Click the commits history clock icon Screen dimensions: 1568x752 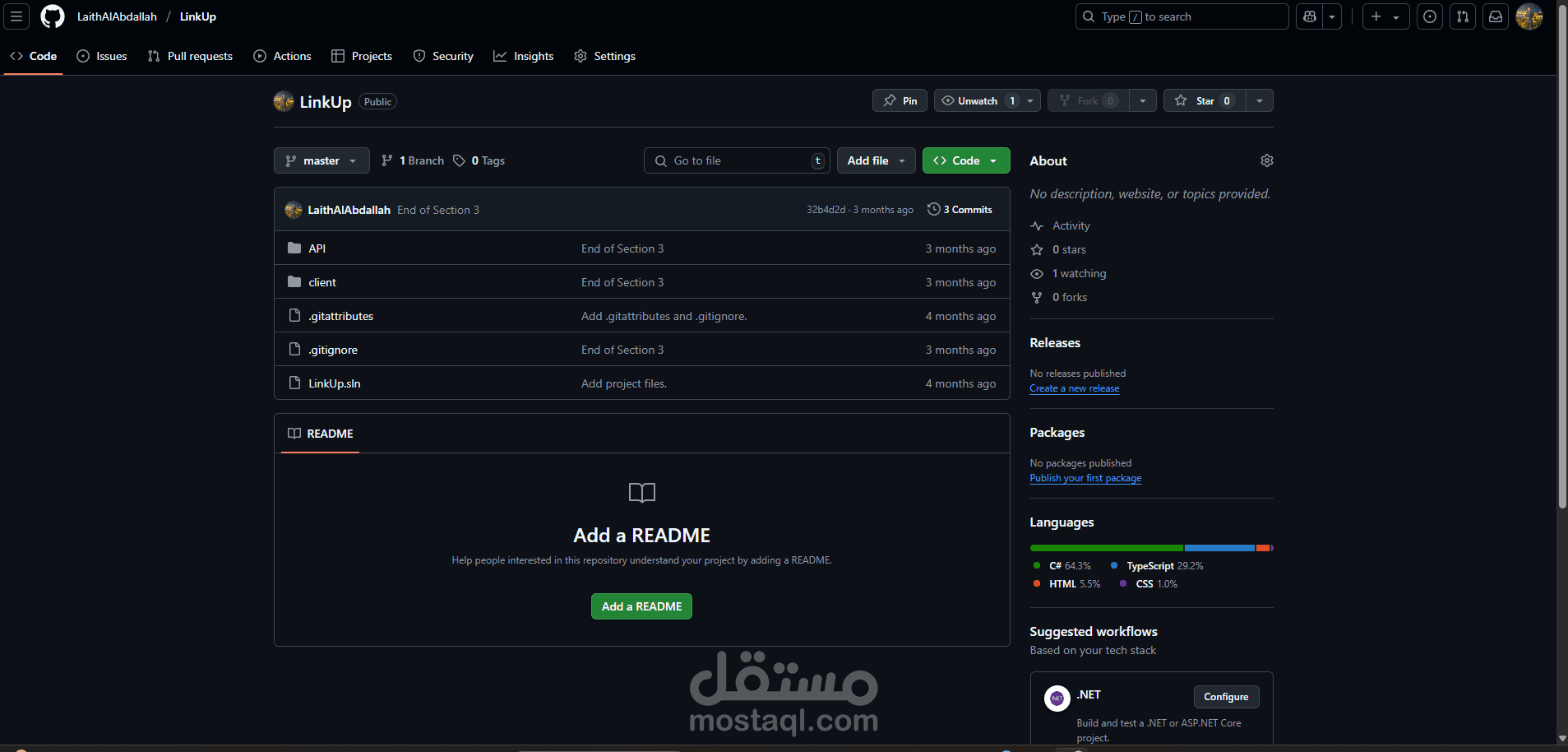[933, 209]
